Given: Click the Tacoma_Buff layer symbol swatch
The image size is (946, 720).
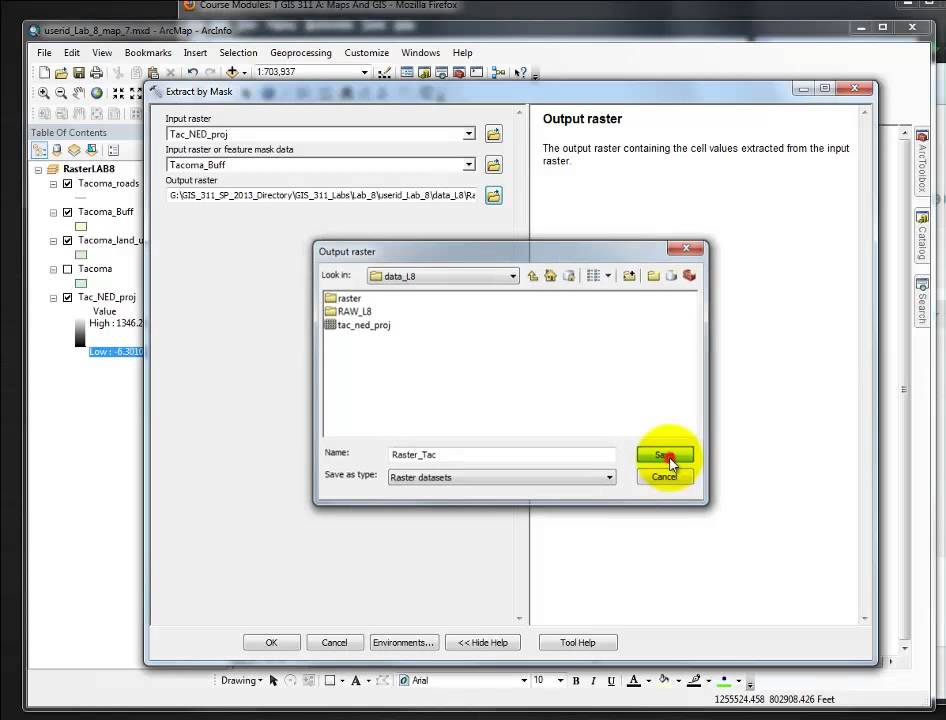Looking at the screenshot, I should [81, 227].
